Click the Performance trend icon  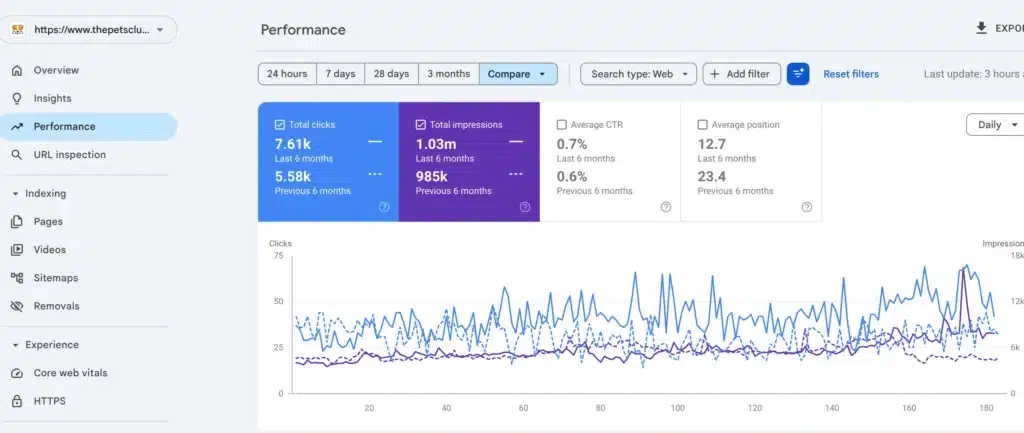17,127
